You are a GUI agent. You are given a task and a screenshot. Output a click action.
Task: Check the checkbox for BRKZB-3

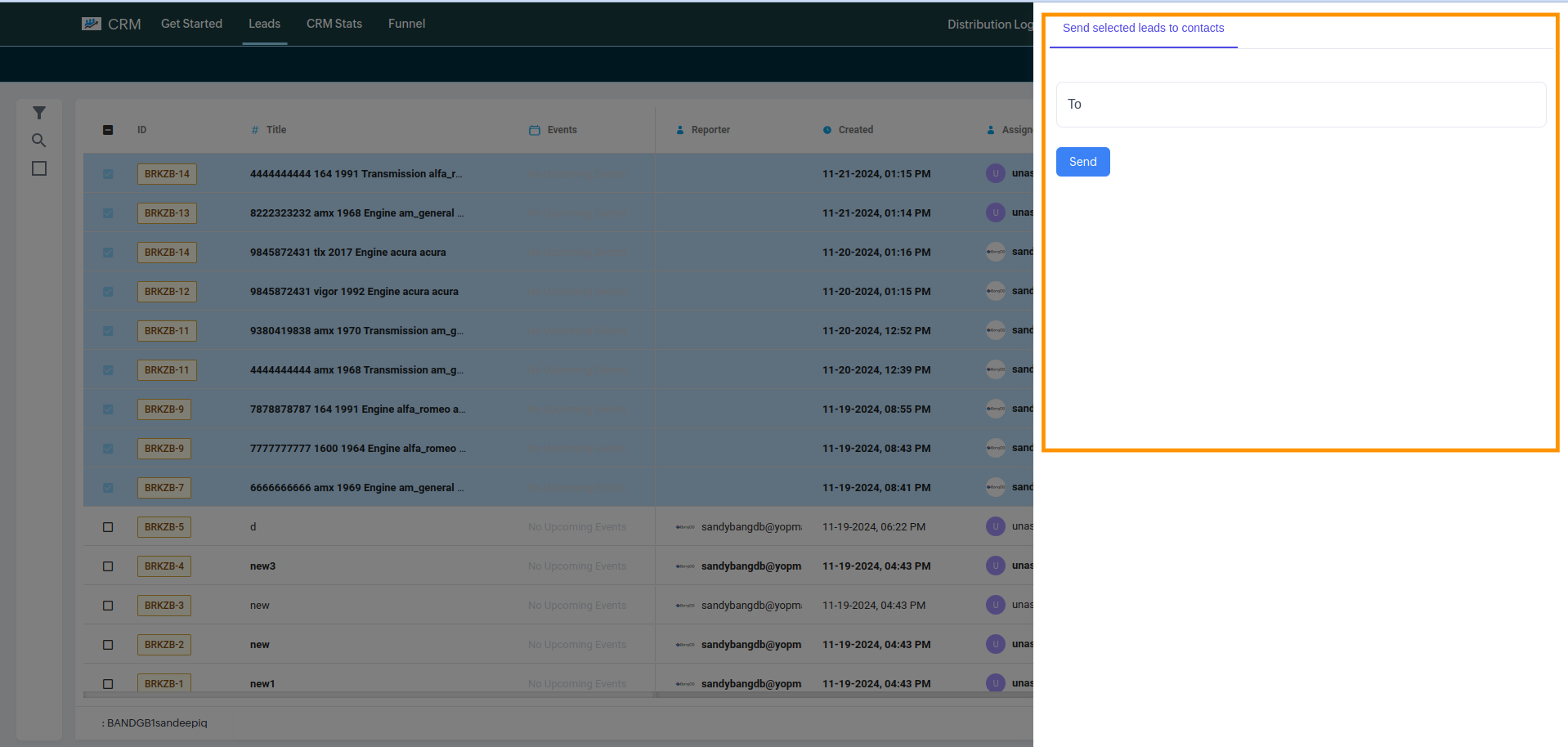(x=108, y=606)
